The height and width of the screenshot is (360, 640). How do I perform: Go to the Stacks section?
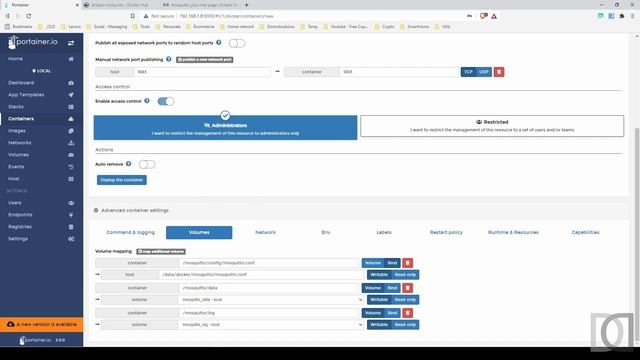tap(16, 107)
